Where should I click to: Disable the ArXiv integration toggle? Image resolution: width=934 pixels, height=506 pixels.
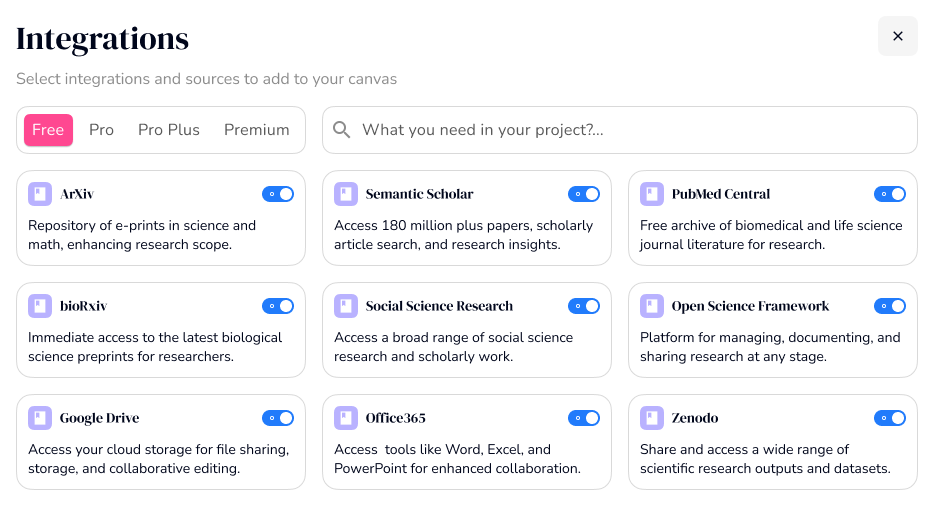[278, 194]
